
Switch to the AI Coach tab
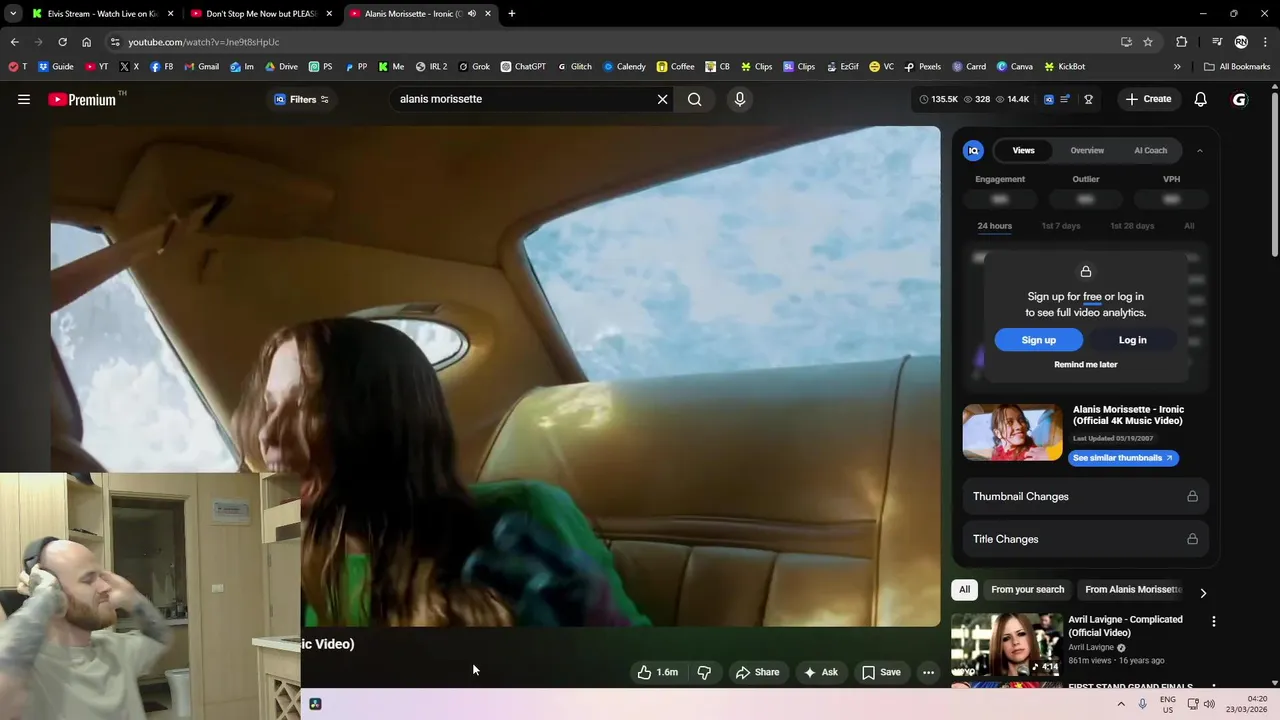pos(1150,150)
